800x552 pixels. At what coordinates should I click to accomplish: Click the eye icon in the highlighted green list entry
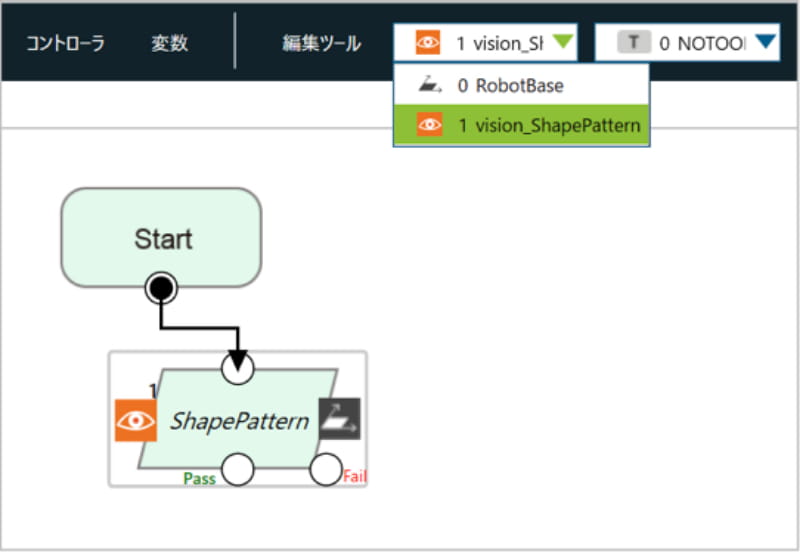(x=429, y=127)
